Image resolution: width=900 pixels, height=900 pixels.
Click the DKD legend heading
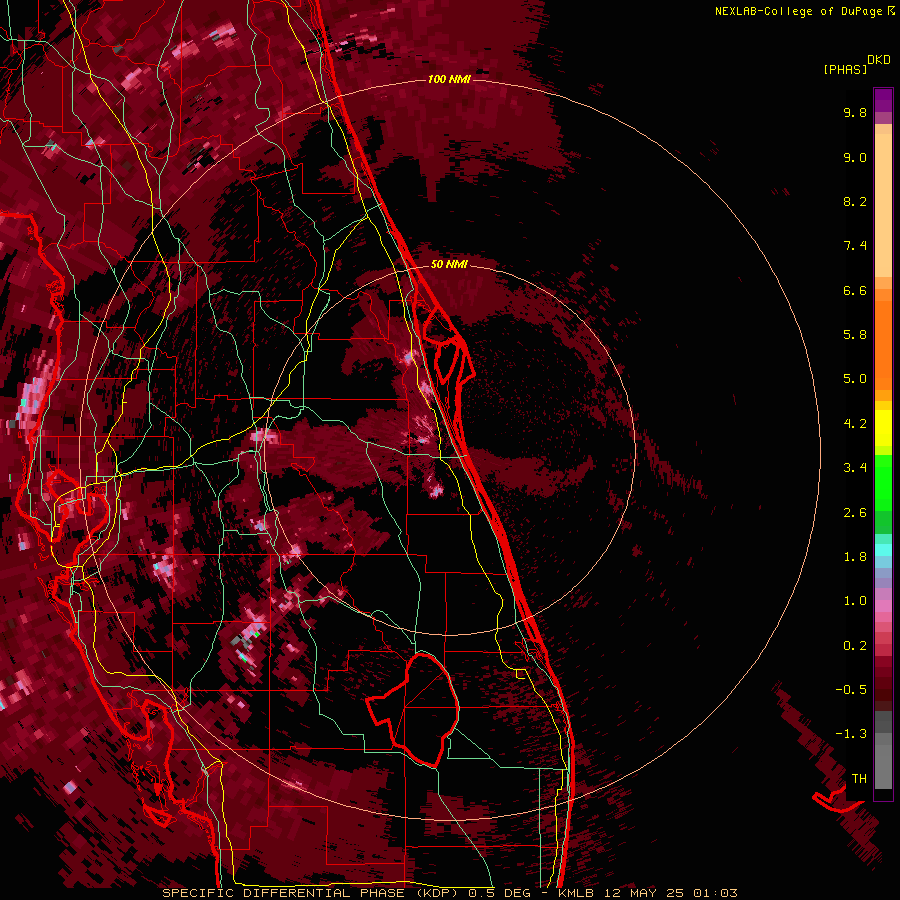tap(879, 60)
